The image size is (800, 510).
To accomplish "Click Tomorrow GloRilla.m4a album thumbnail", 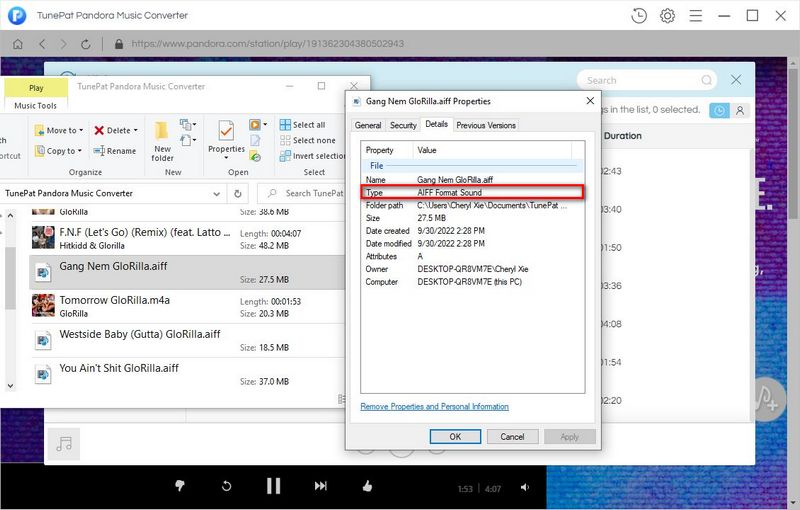I will 43,305.
